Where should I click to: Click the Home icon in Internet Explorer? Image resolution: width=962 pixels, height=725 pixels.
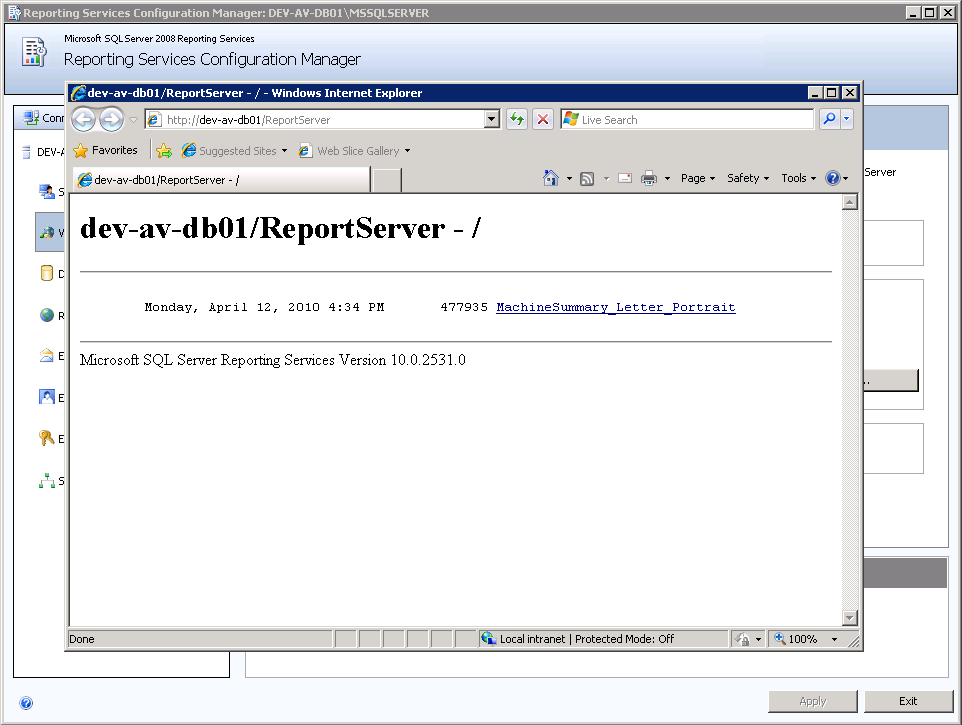555,177
